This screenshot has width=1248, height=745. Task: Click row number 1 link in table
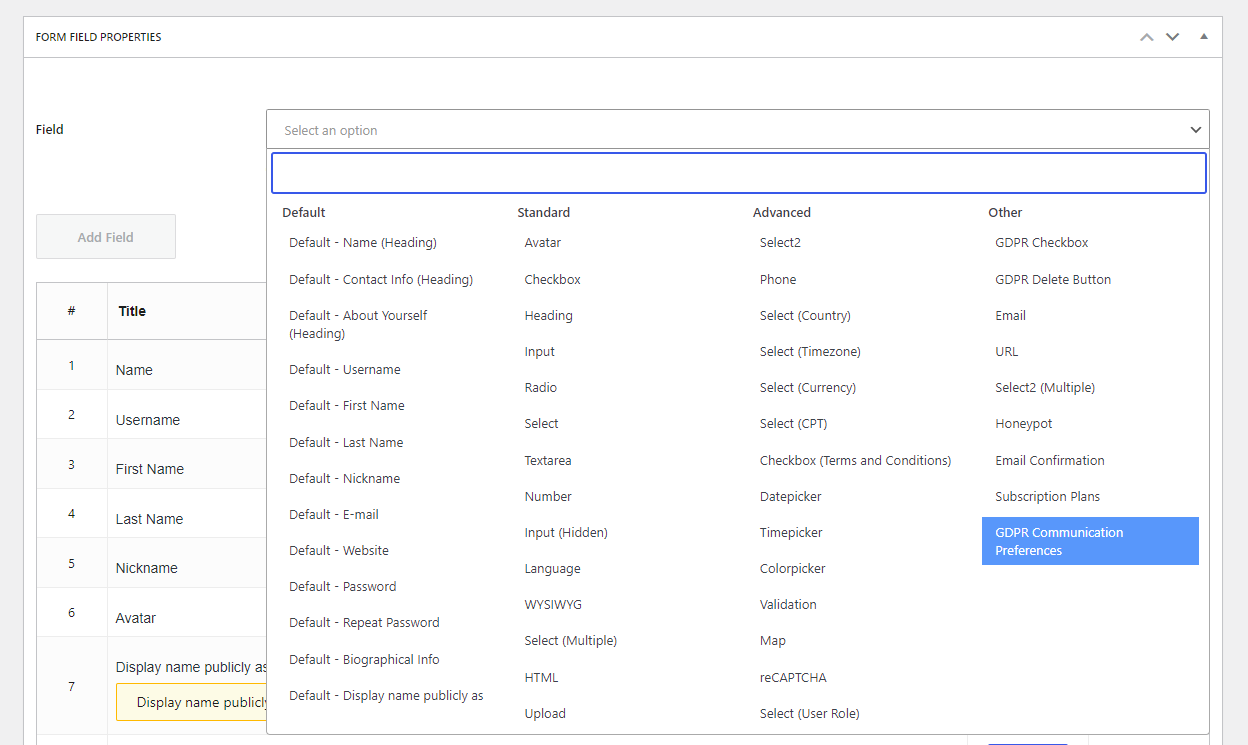(x=71, y=366)
